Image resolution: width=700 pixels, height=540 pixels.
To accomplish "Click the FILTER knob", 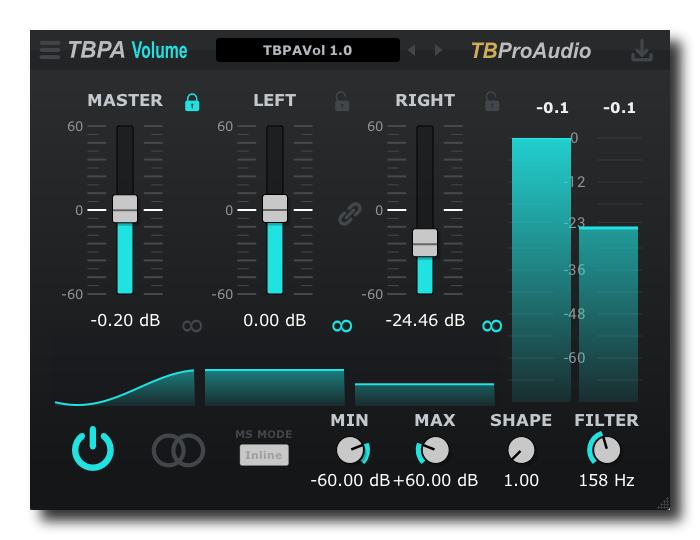I will pos(606,450).
